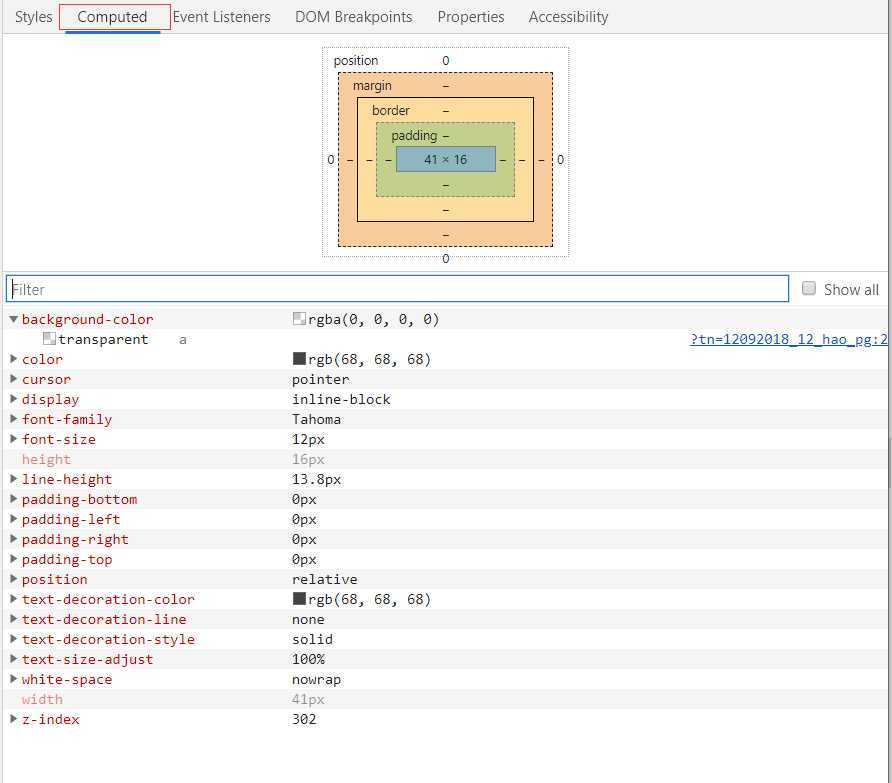Switch to the Properties tab
The height and width of the screenshot is (783, 892).
pos(470,17)
